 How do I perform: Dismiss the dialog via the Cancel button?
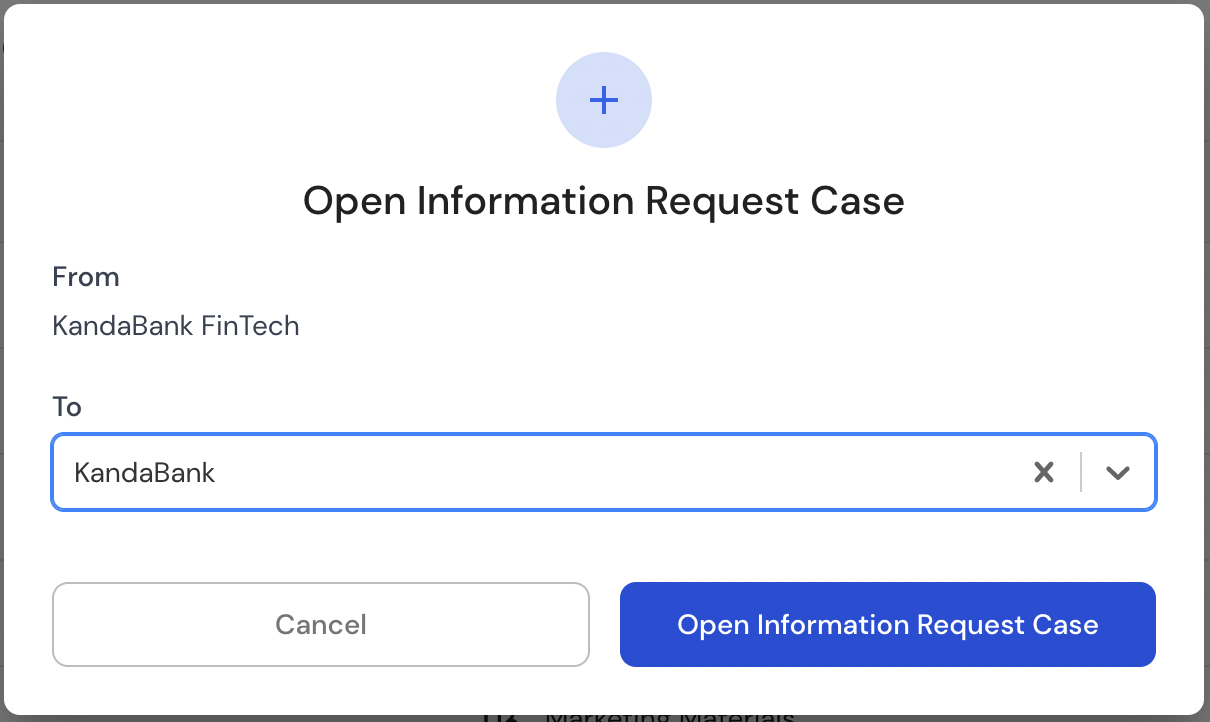tap(321, 625)
